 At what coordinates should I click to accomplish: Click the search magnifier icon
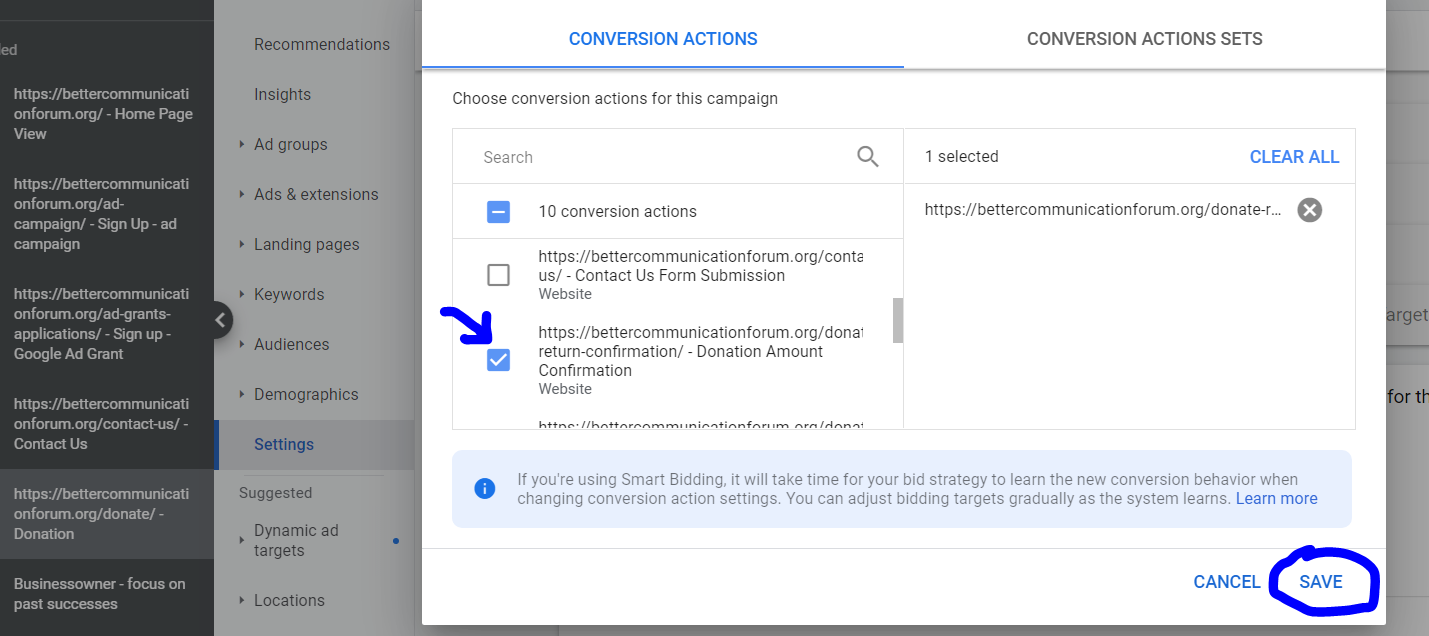[x=868, y=157]
